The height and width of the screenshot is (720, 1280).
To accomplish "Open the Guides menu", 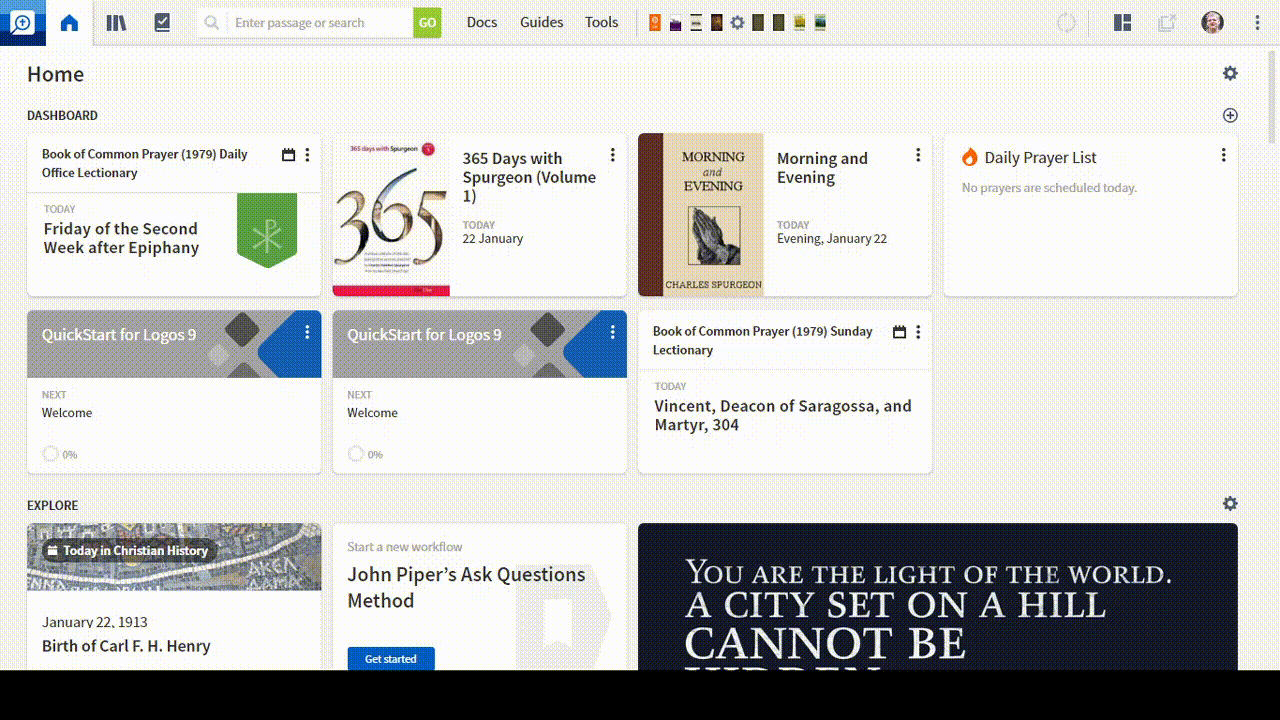I will point(541,22).
